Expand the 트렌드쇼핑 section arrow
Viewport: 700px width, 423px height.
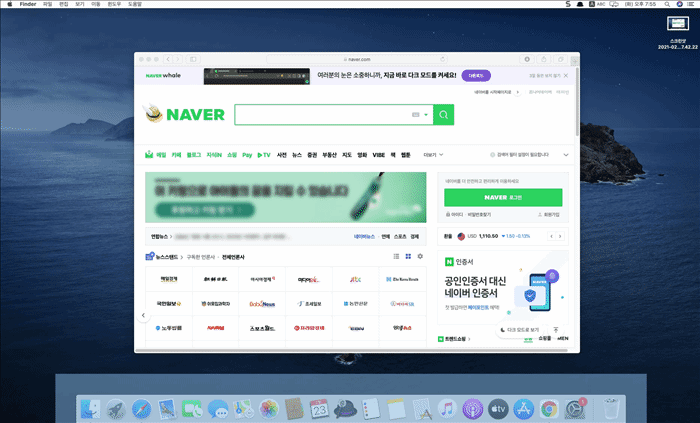pos(469,339)
